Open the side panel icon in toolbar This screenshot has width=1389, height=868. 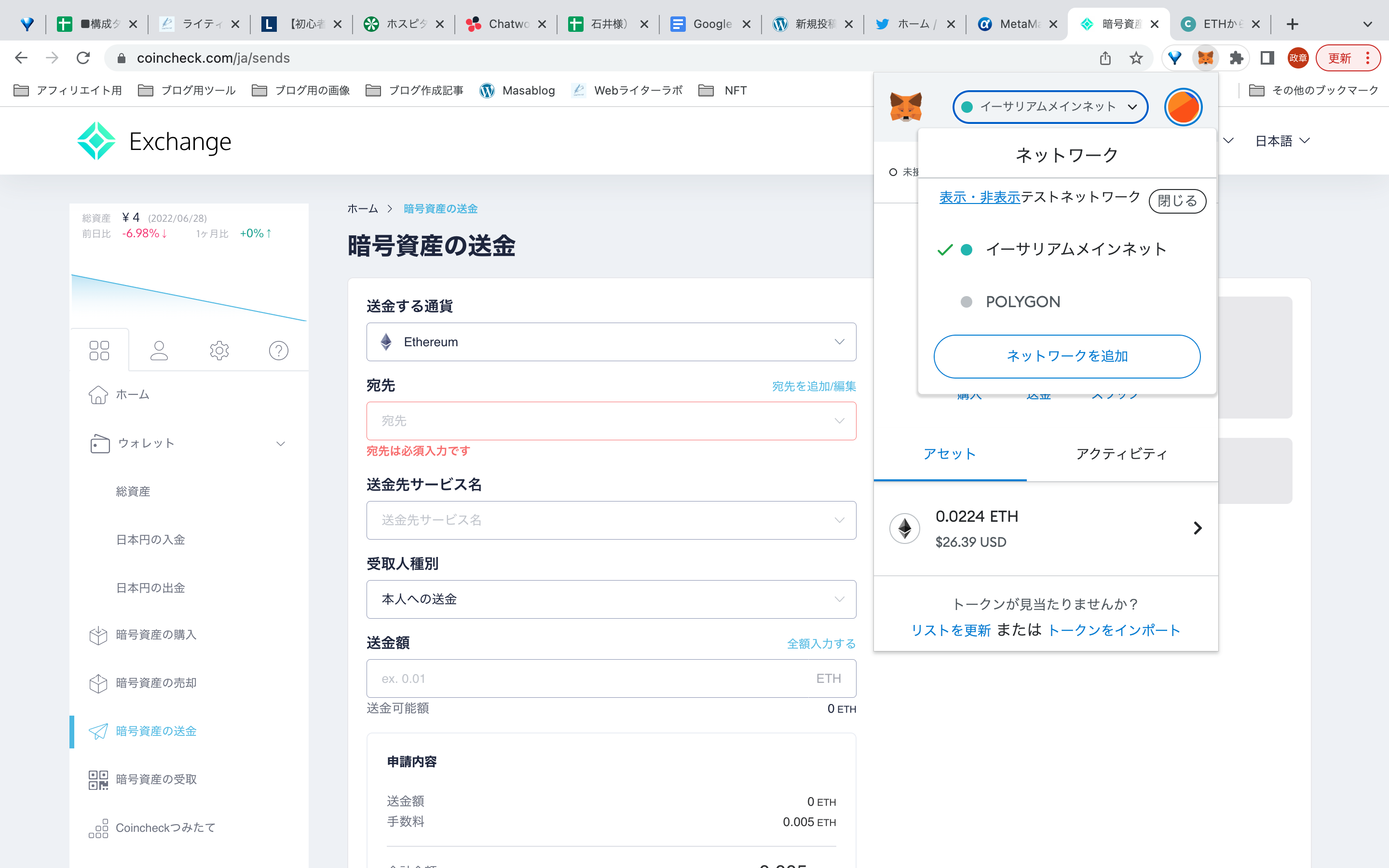[1267, 58]
